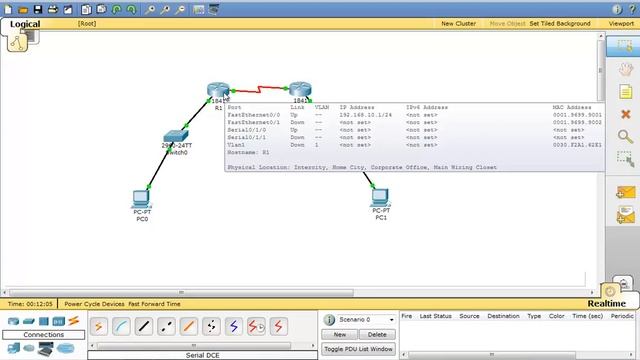
Task: Choose the Hubs device category
Action: click(44, 321)
